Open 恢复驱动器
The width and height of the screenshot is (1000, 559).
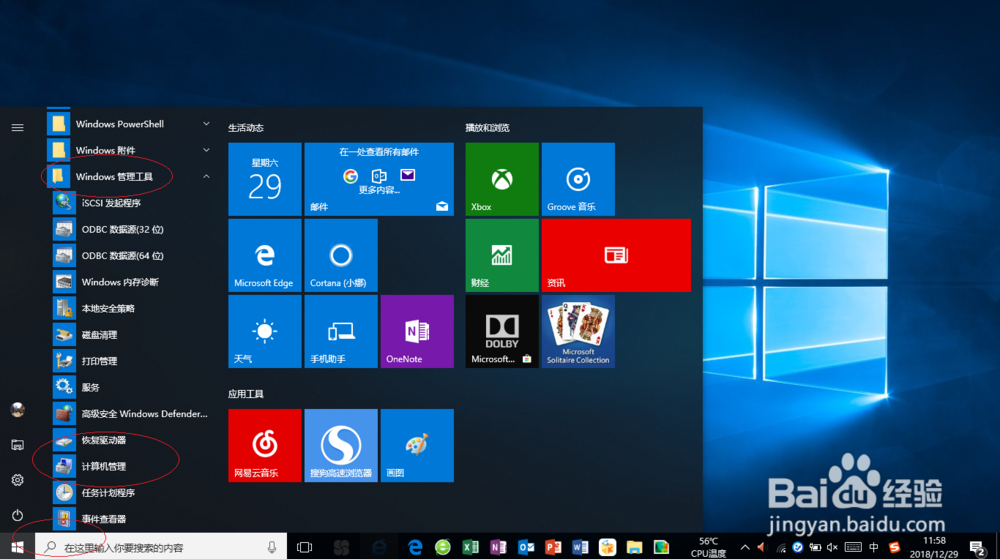tap(130, 440)
